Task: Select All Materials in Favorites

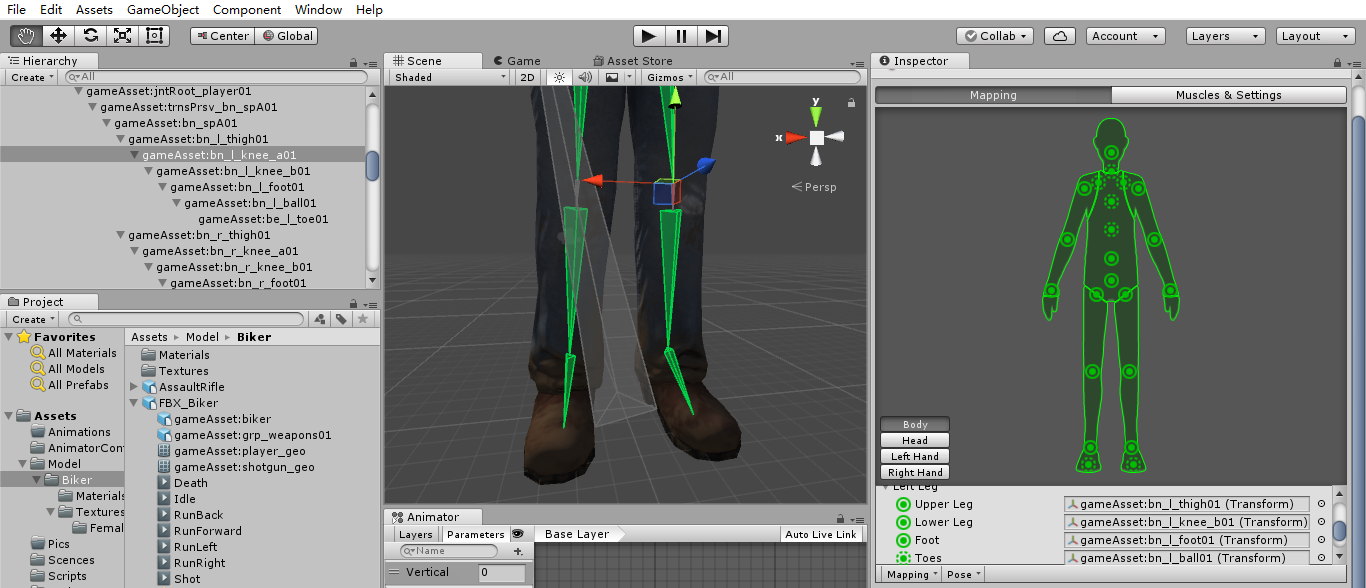Action: (82, 353)
